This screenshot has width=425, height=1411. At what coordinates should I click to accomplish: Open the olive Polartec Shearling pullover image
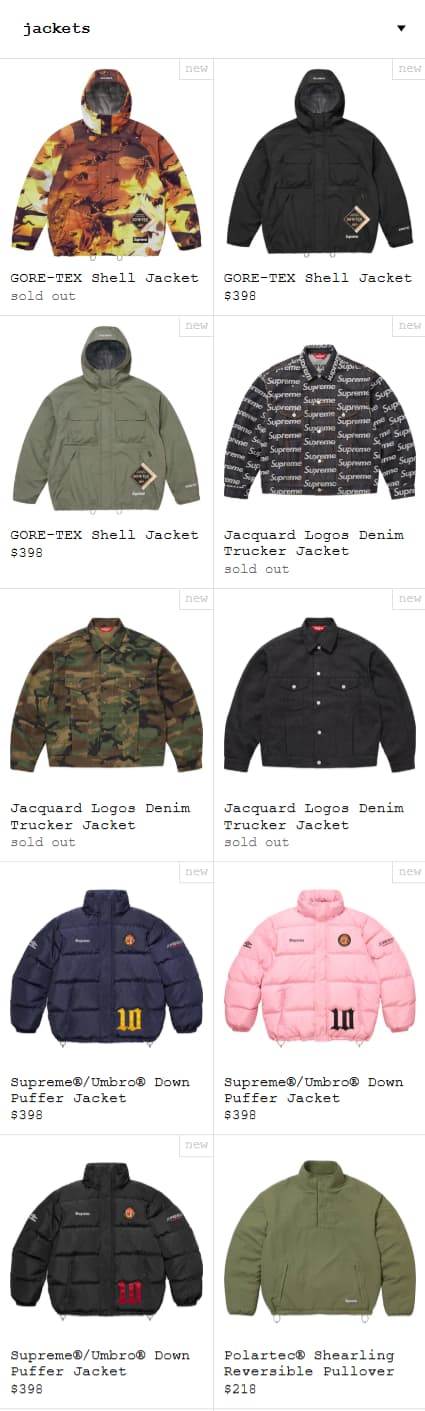(319, 1240)
